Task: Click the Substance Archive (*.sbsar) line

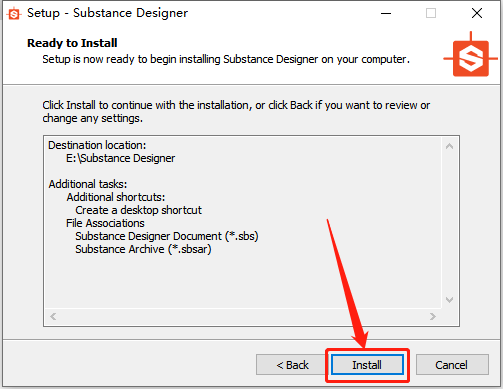Action: coord(143,249)
